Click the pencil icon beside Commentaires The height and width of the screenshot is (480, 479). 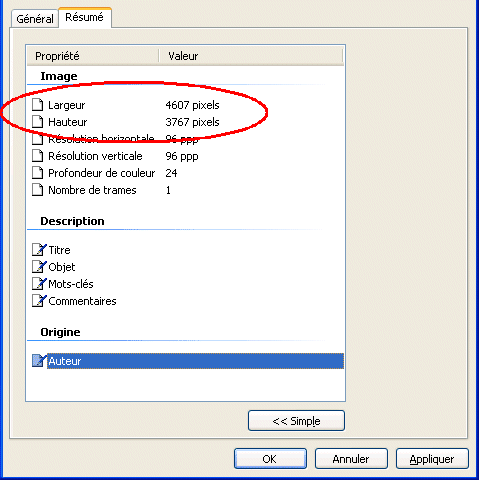(39, 301)
